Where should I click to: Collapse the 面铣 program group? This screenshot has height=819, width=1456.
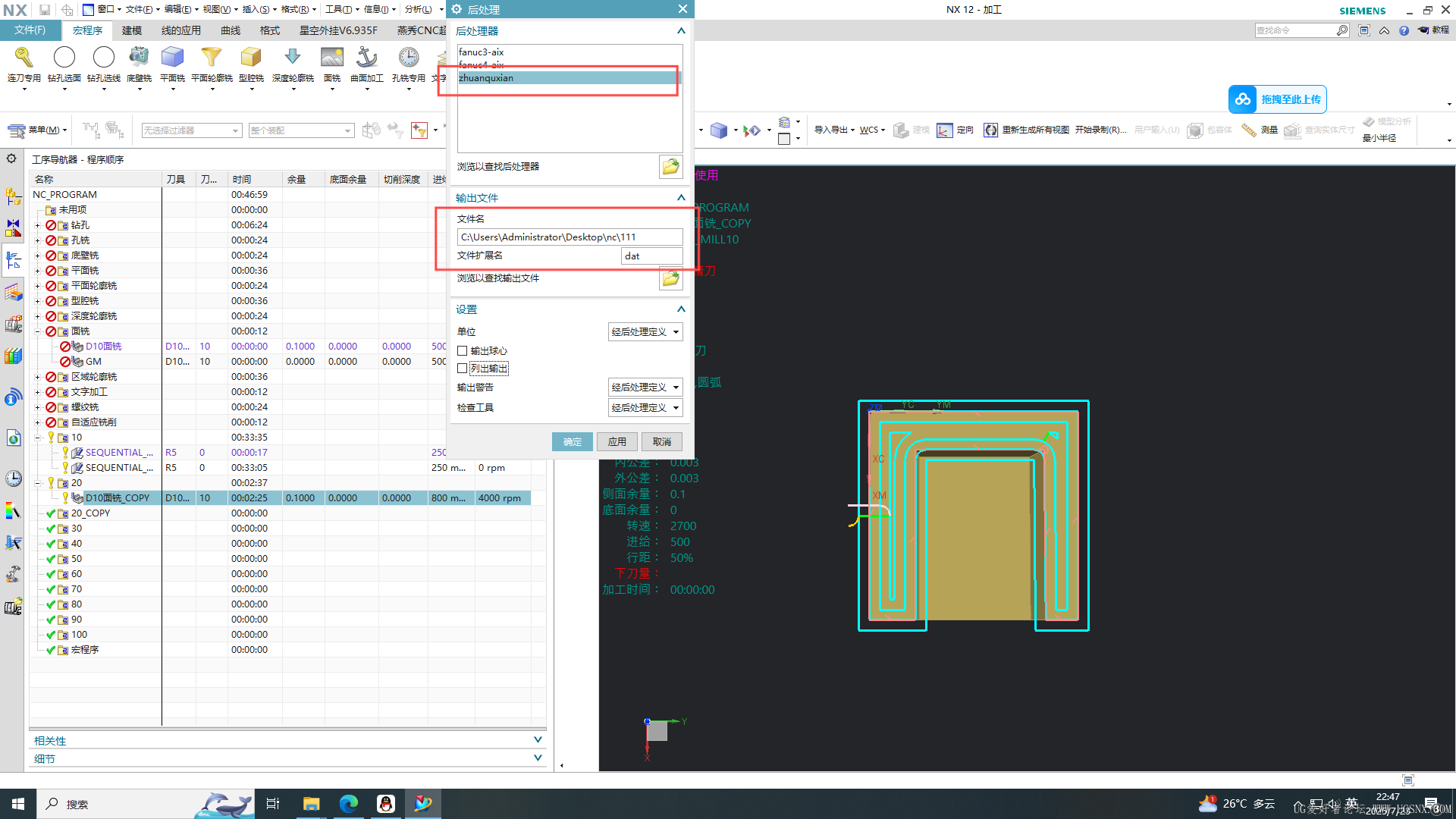[37, 331]
